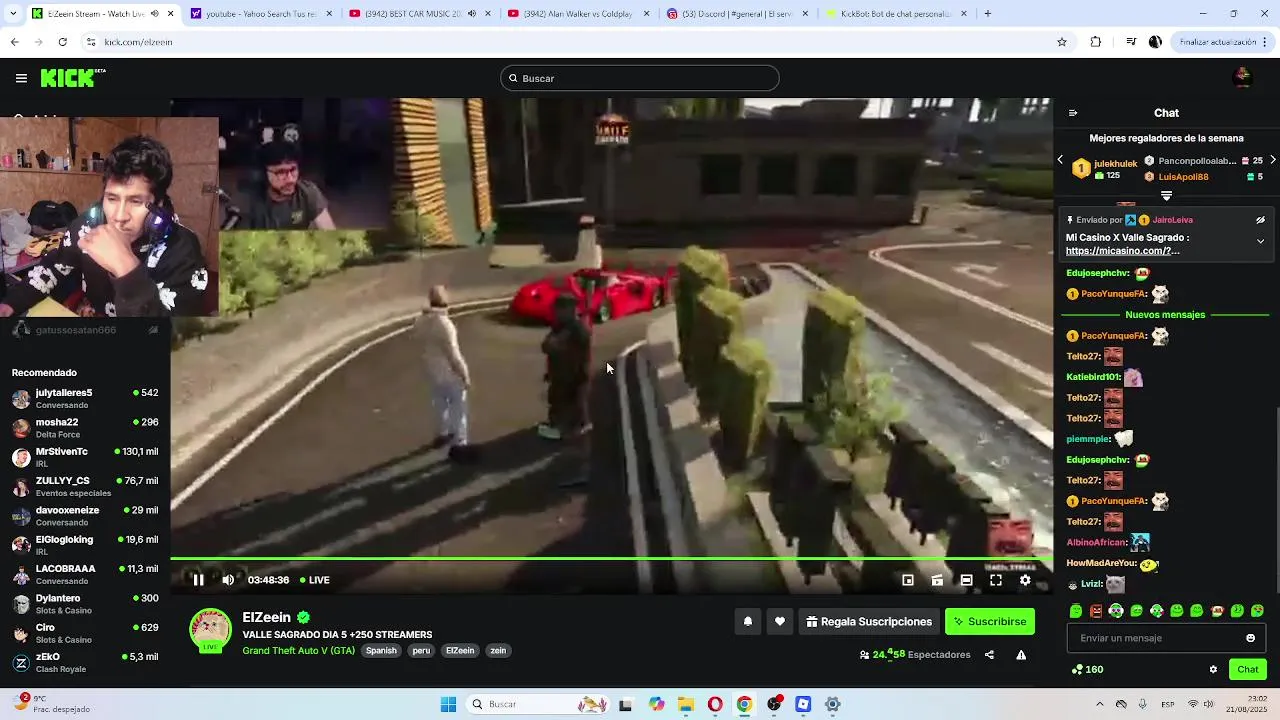The width and height of the screenshot is (1280, 720).
Task: Go to the Kick home logo
Action: pos(72,78)
